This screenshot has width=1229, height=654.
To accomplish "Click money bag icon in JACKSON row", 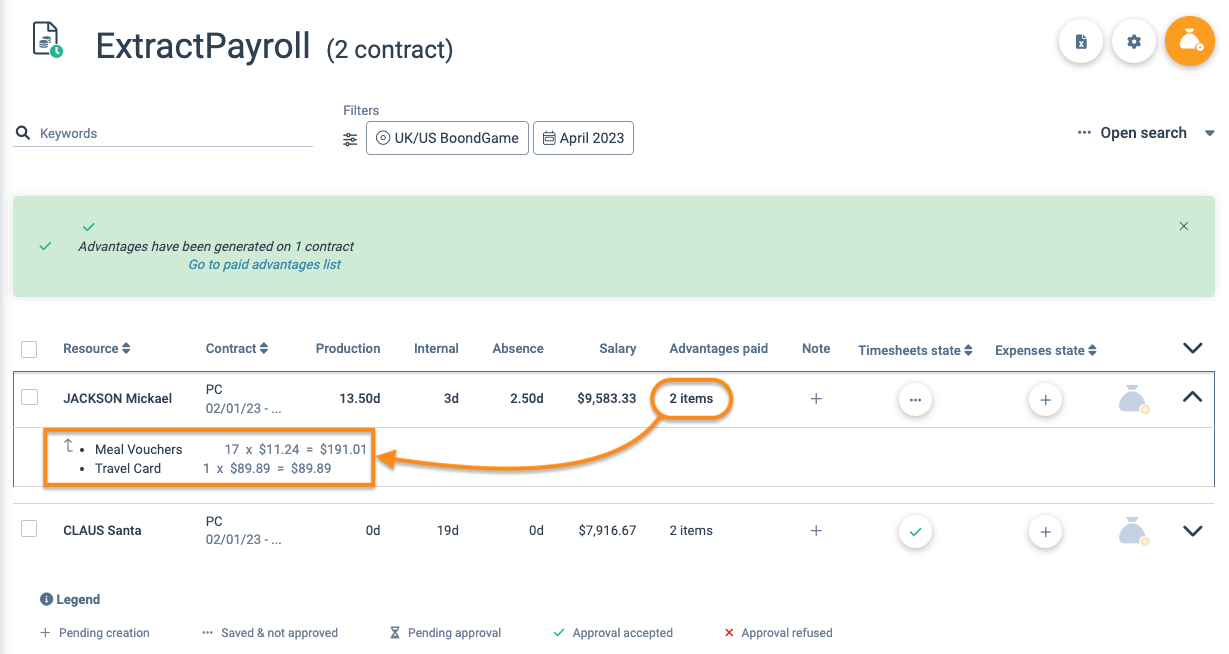I will 1132,400.
